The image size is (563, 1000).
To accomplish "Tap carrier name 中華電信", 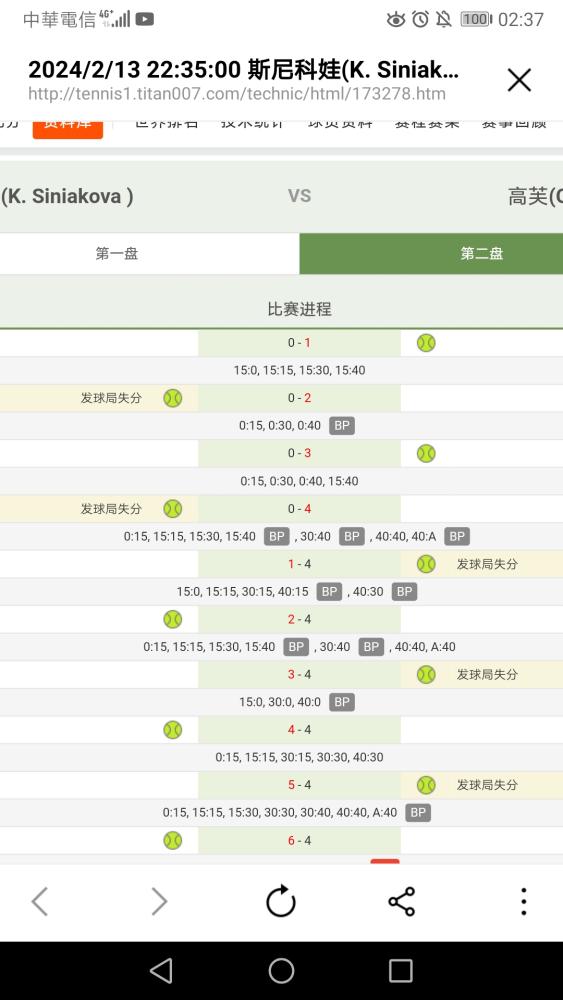I will [59, 20].
